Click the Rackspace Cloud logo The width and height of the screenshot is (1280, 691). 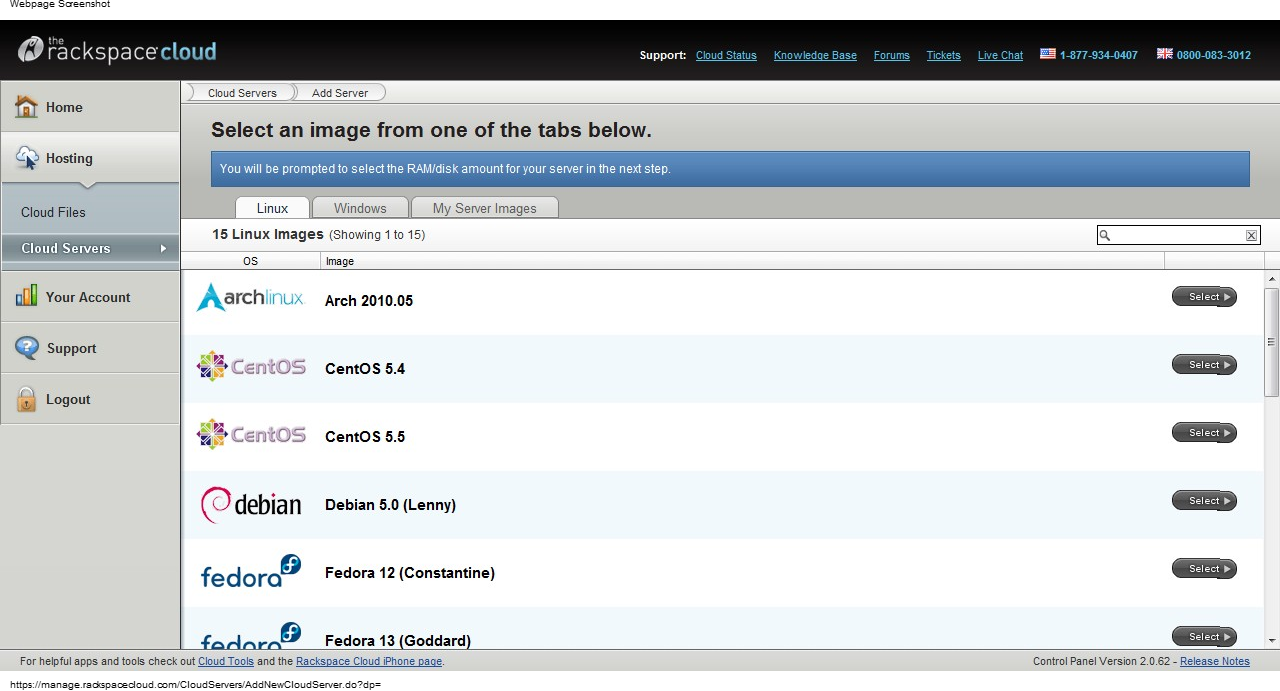click(x=117, y=50)
